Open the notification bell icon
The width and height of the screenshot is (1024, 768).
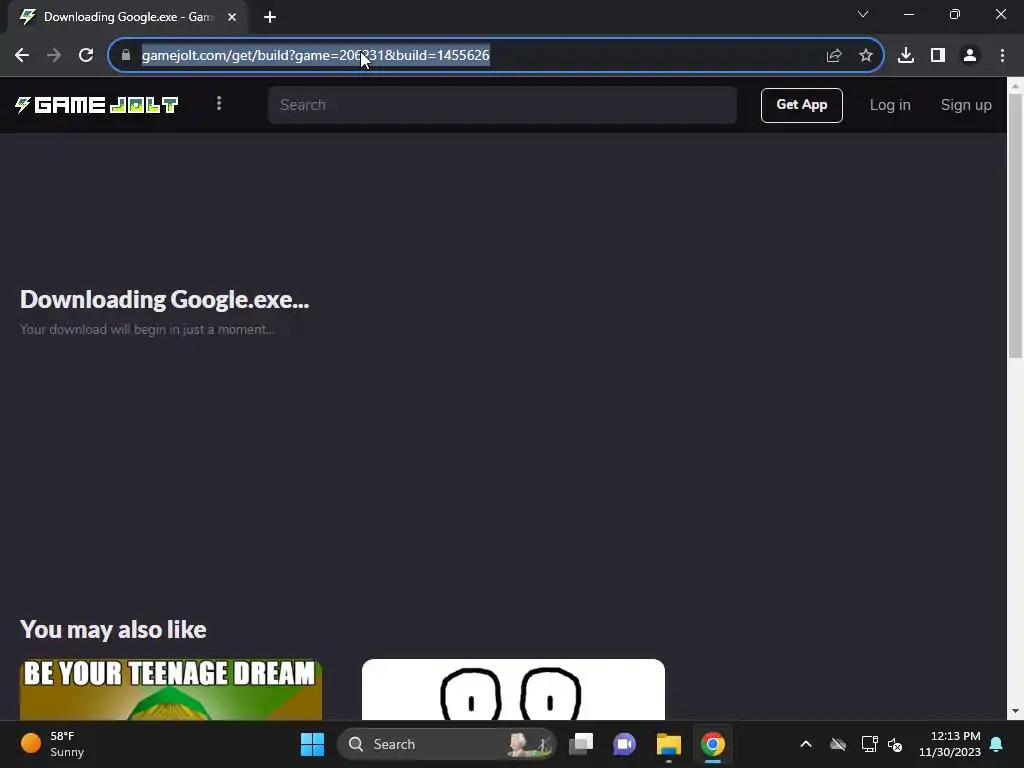coord(997,744)
